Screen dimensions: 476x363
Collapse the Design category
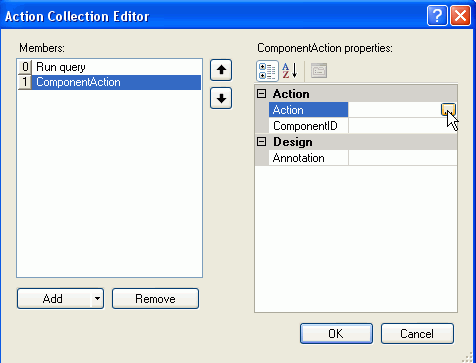[262, 142]
